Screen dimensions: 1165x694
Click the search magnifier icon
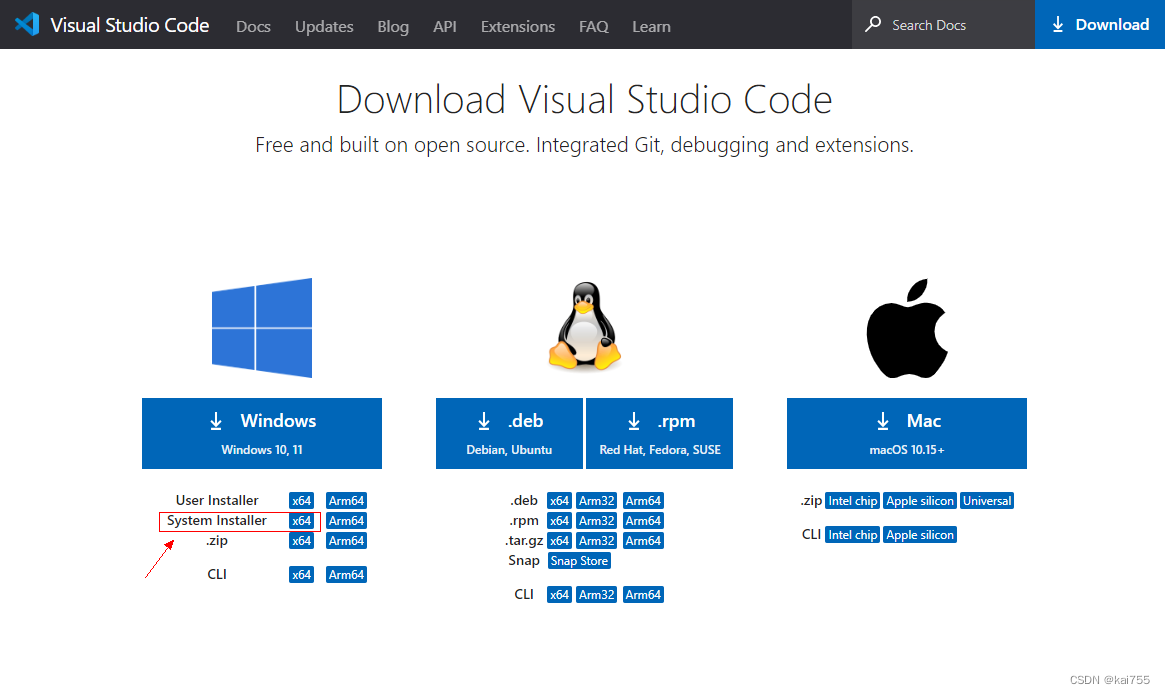click(873, 25)
